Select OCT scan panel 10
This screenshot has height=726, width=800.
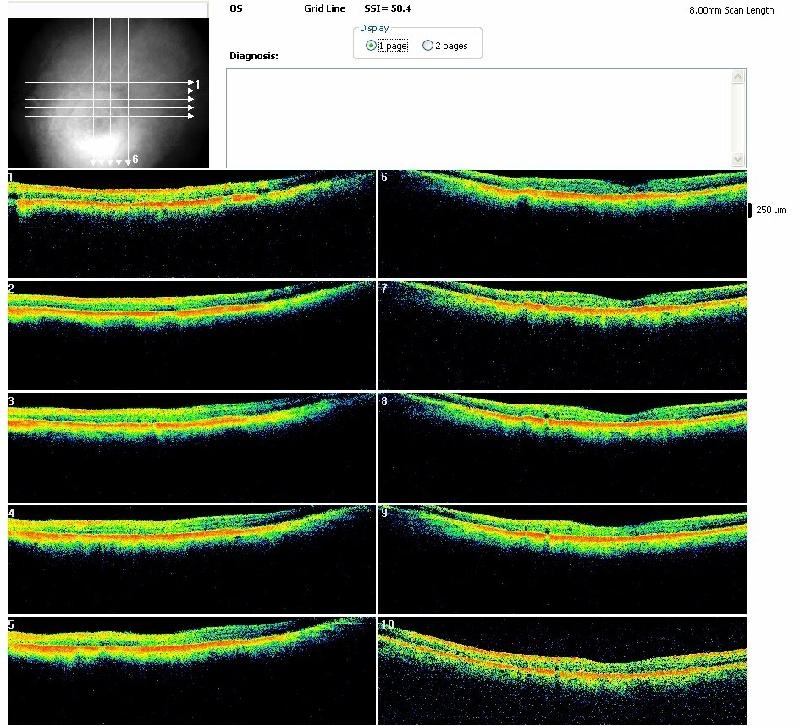[x=562, y=671]
